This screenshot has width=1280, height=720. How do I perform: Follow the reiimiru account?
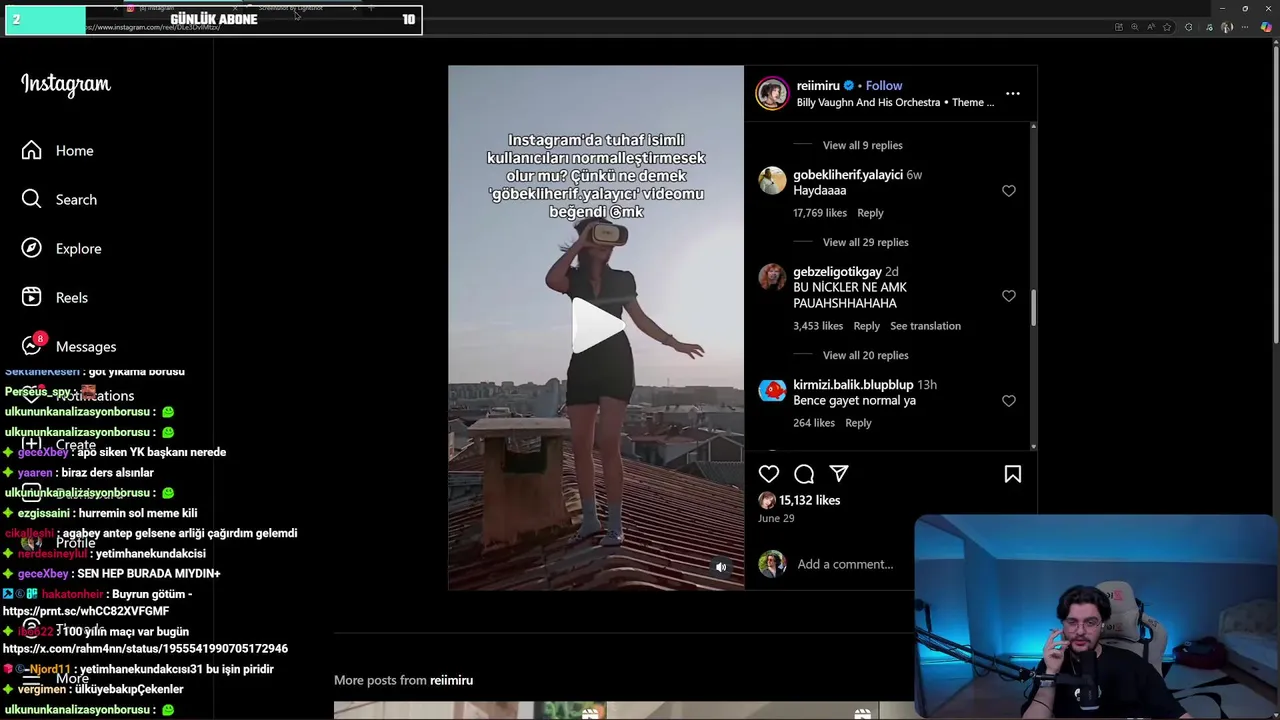[x=884, y=85]
